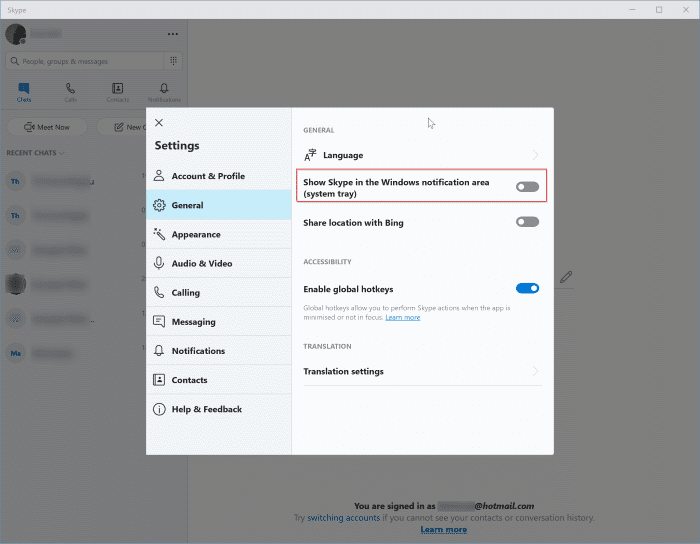Open the dial pad icon

(173, 61)
